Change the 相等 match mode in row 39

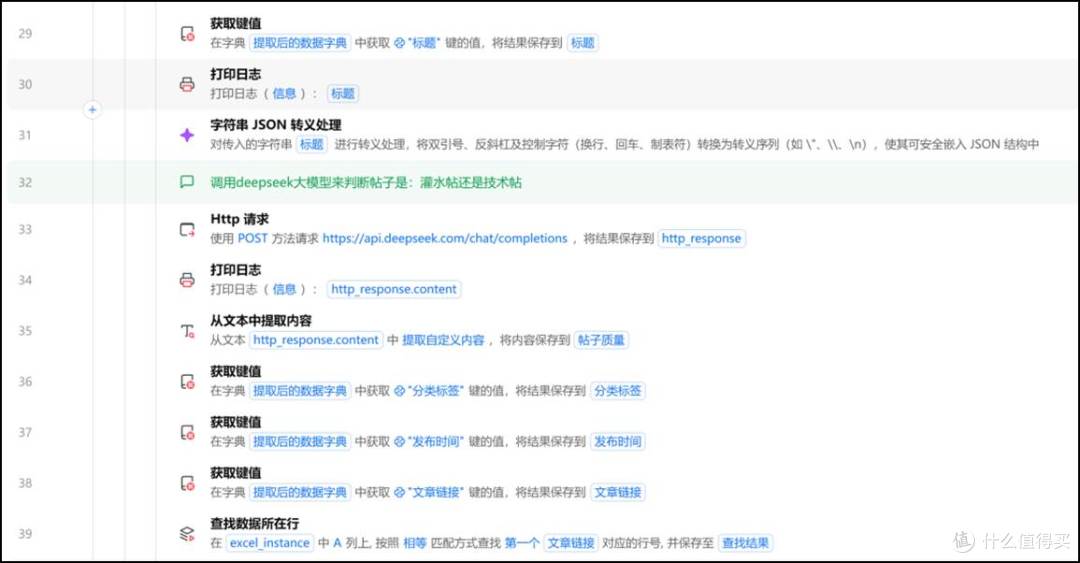pos(415,543)
